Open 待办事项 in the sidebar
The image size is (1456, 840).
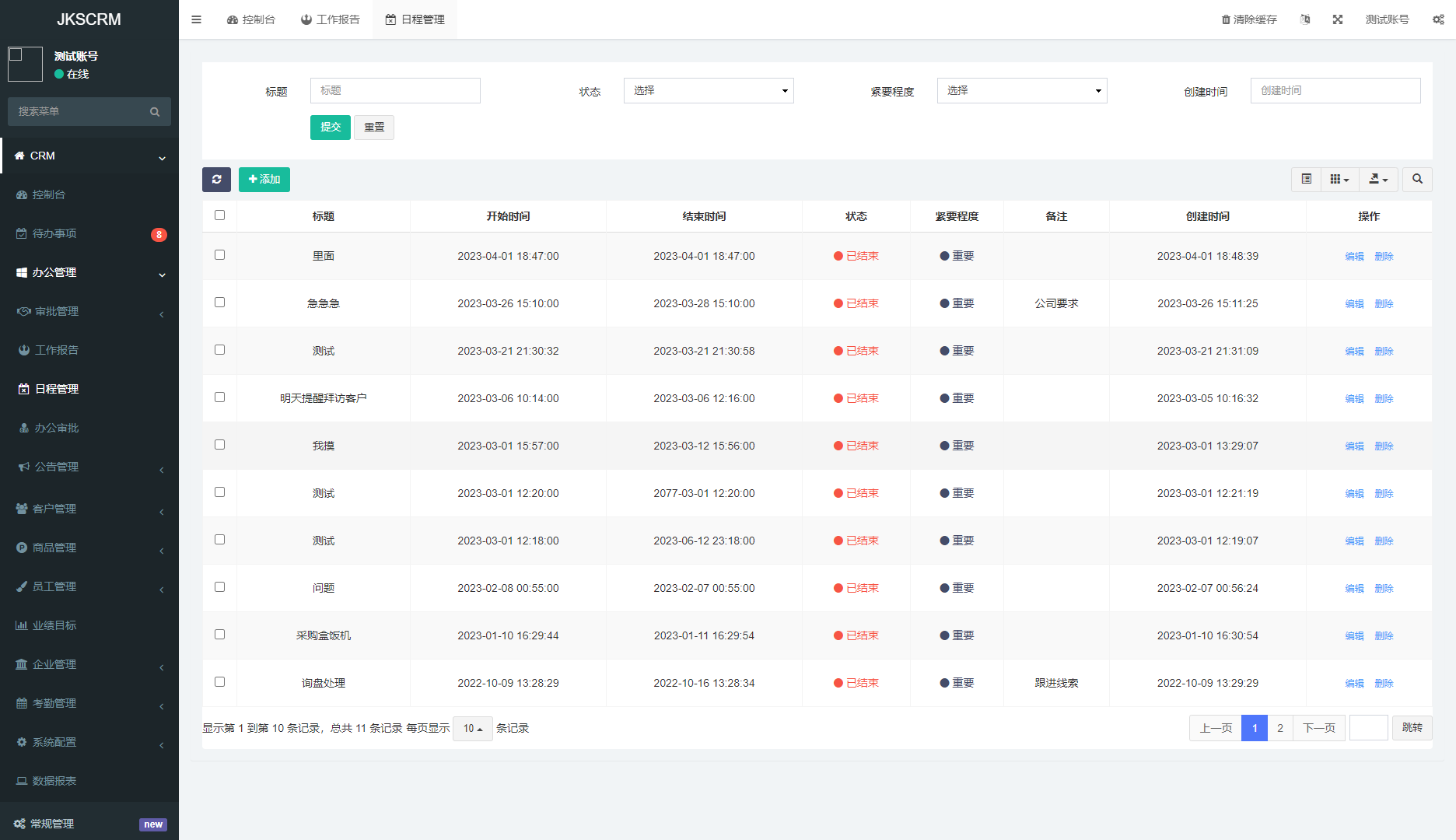coord(89,233)
